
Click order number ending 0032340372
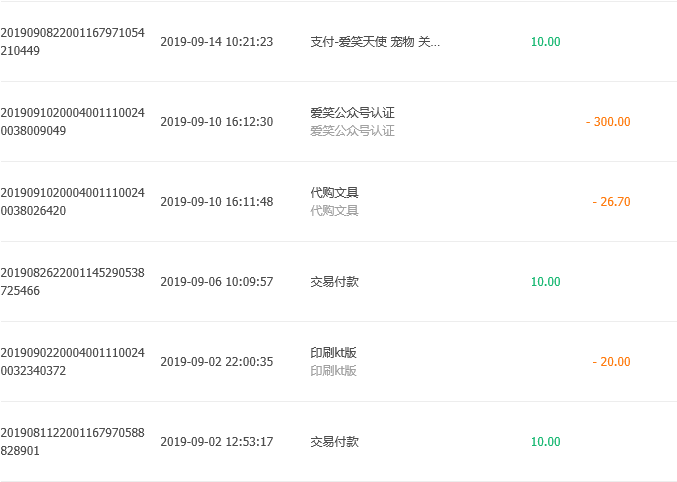click(73, 362)
